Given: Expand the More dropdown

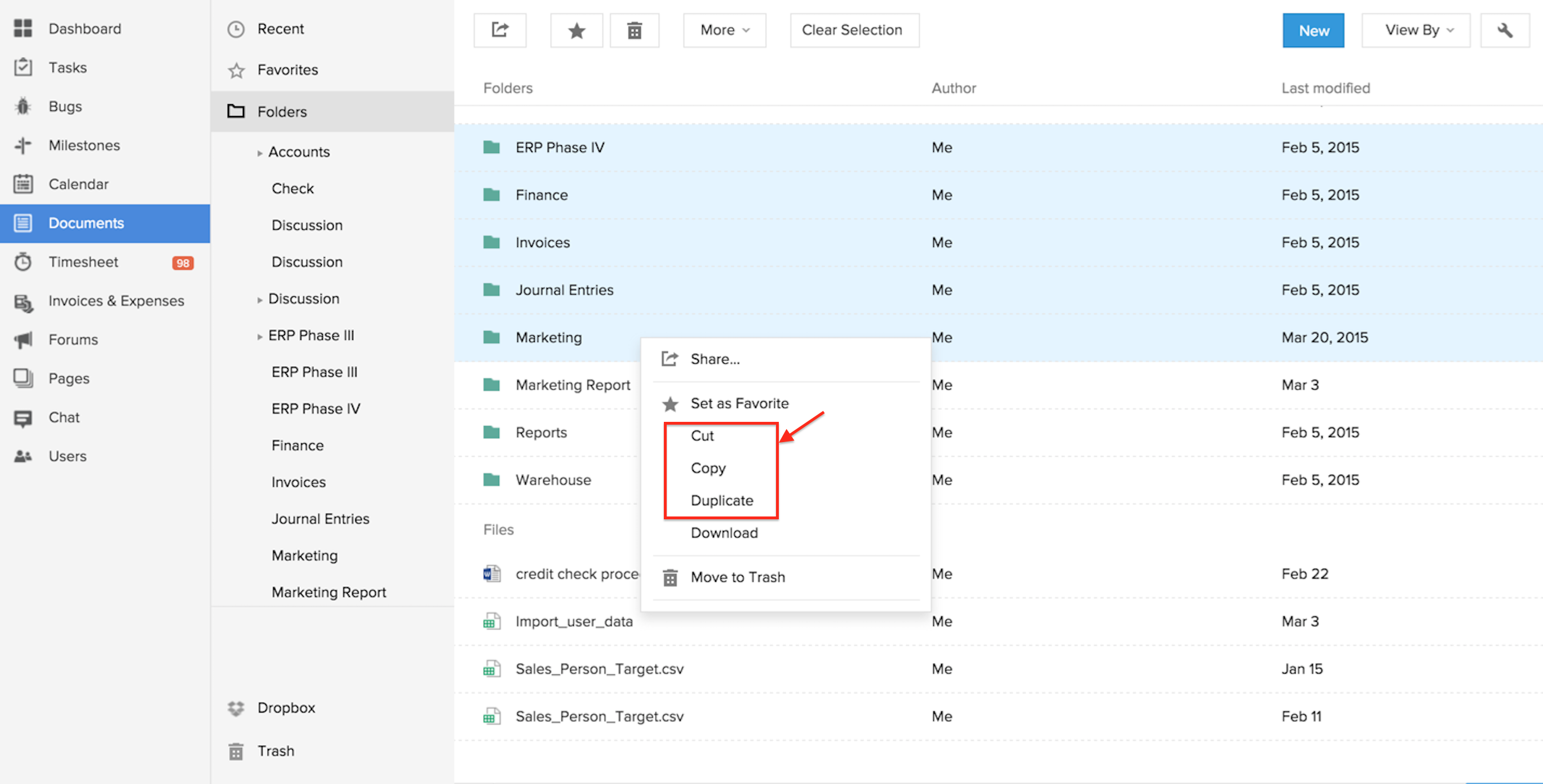Looking at the screenshot, I should [724, 30].
